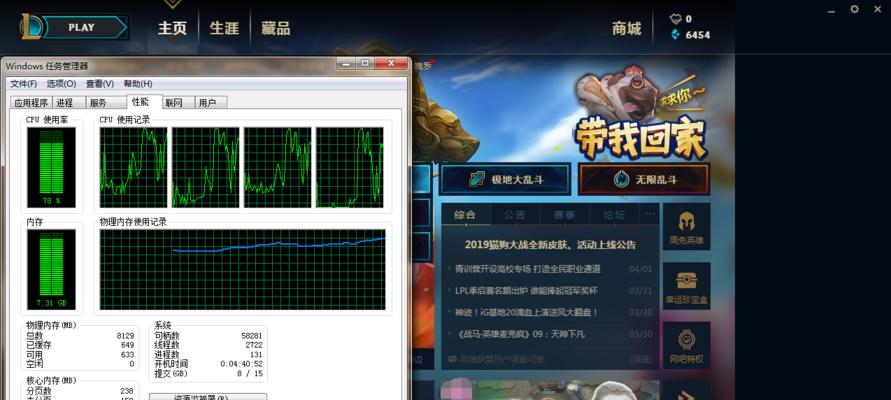Click the 进程数 value 131
Viewport: 891px width, 400px height.
tap(255, 355)
